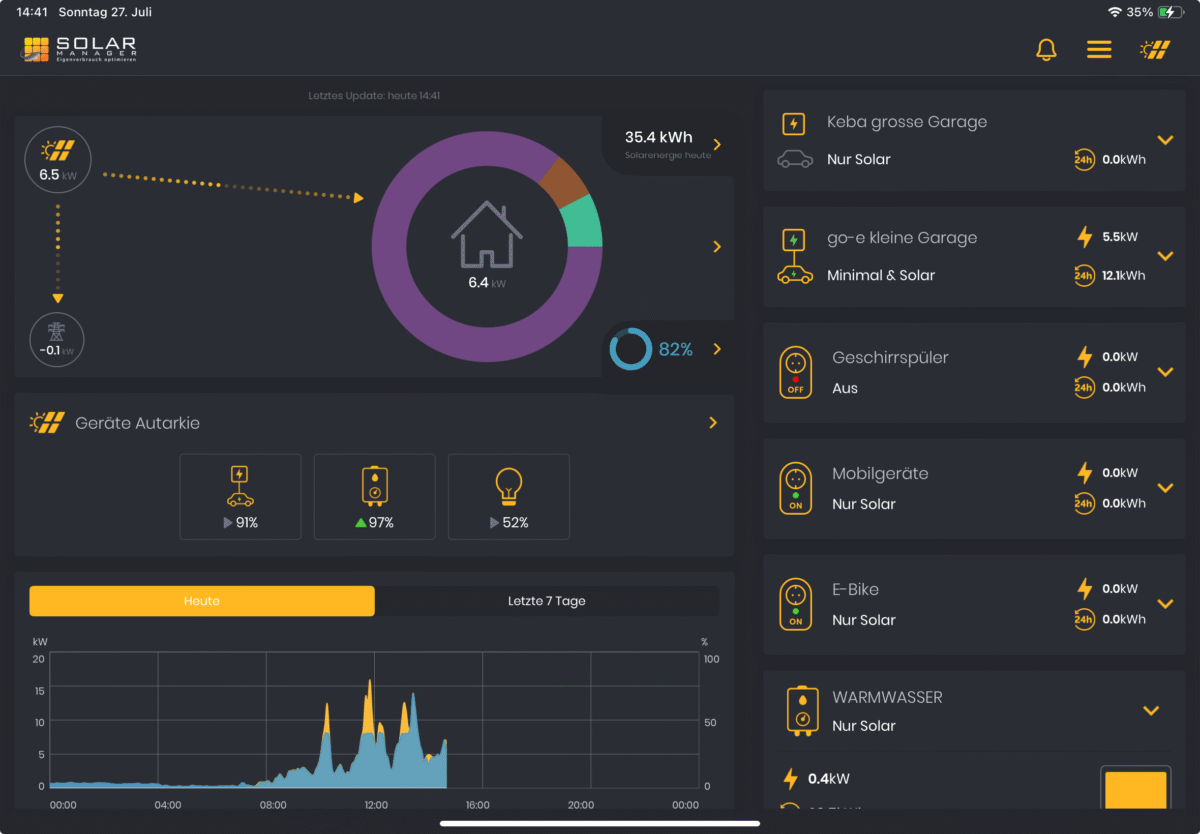
Task: Click the solar production icon showing 6.5 kW
Action: coord(57,159)
